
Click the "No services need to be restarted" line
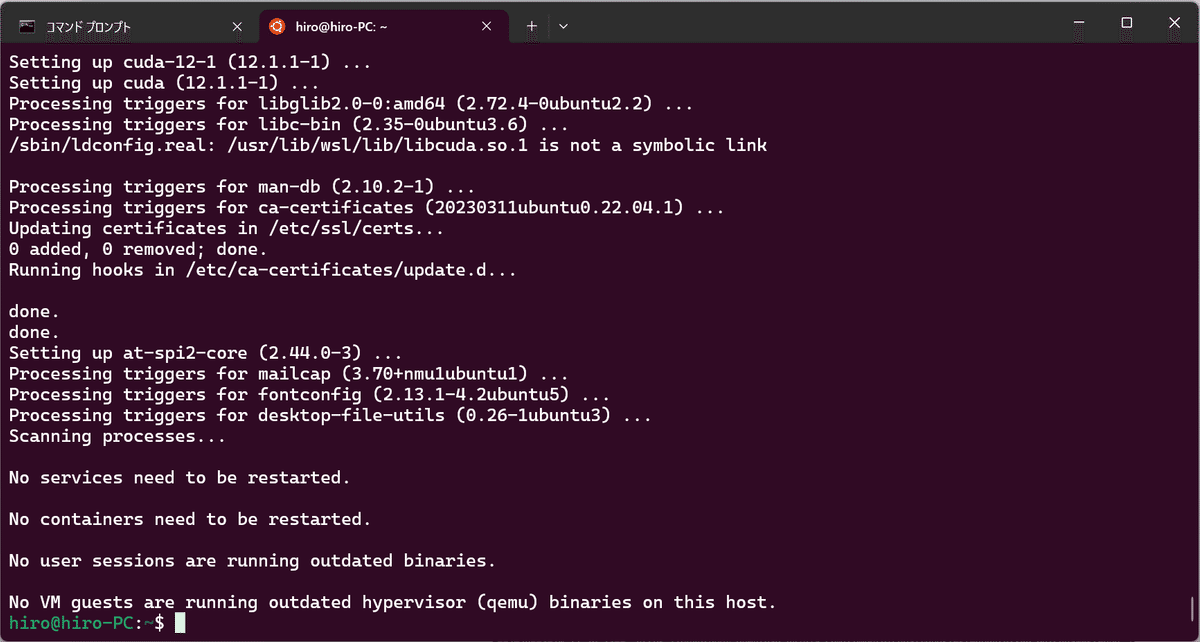(180, 478)
